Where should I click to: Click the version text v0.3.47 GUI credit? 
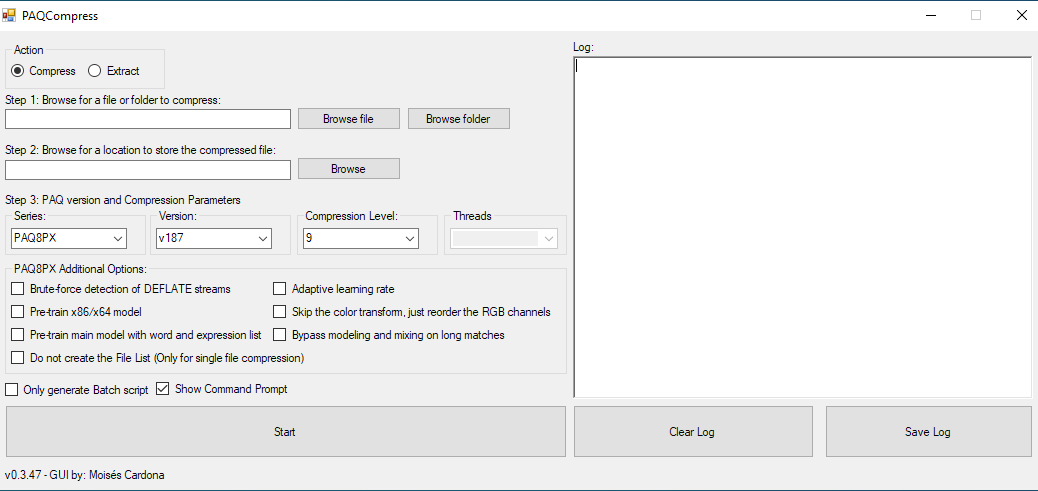(85, 475)
